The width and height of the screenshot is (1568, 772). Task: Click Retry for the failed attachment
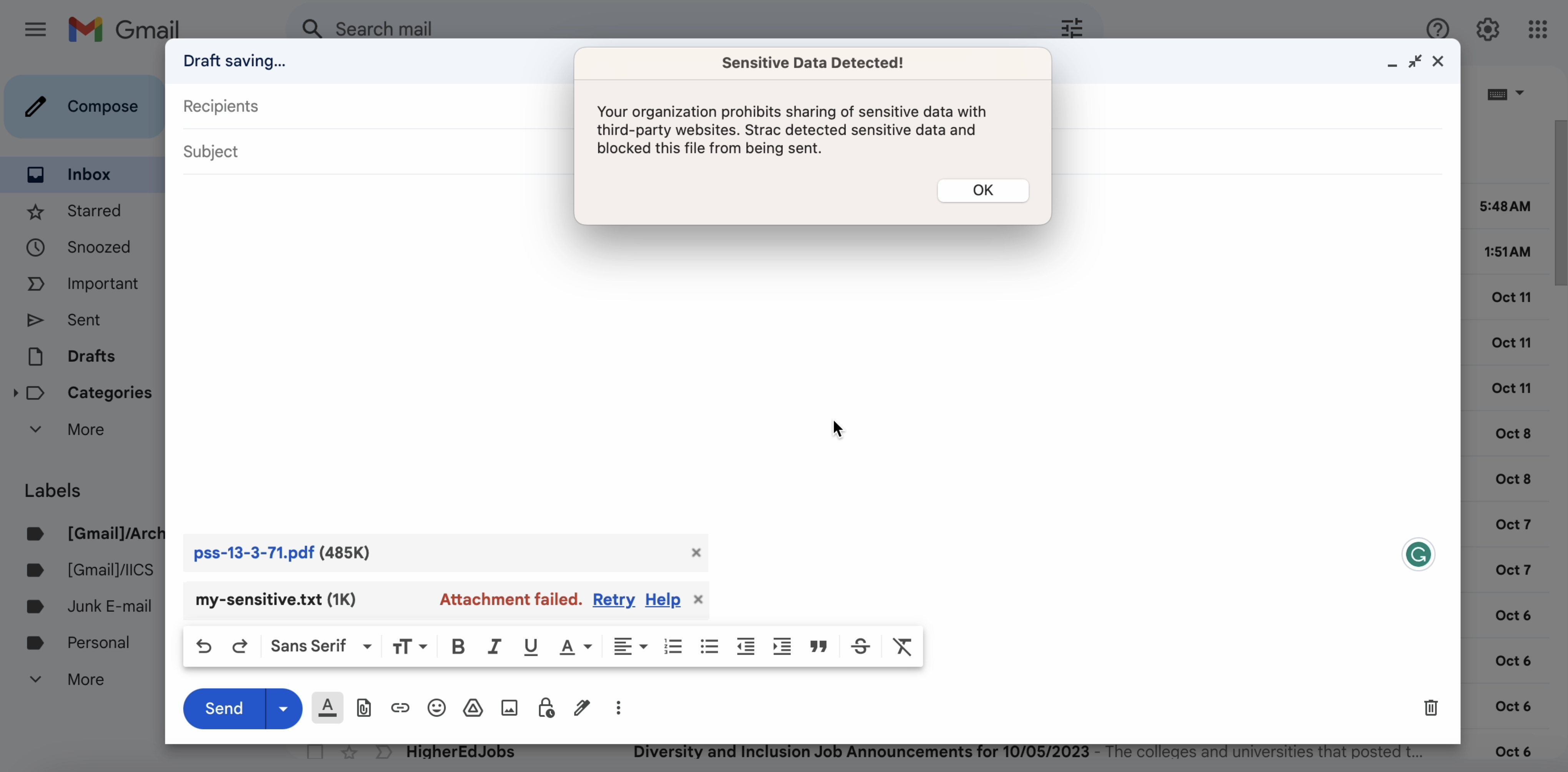pyautogui.click(x=614, y=600)
